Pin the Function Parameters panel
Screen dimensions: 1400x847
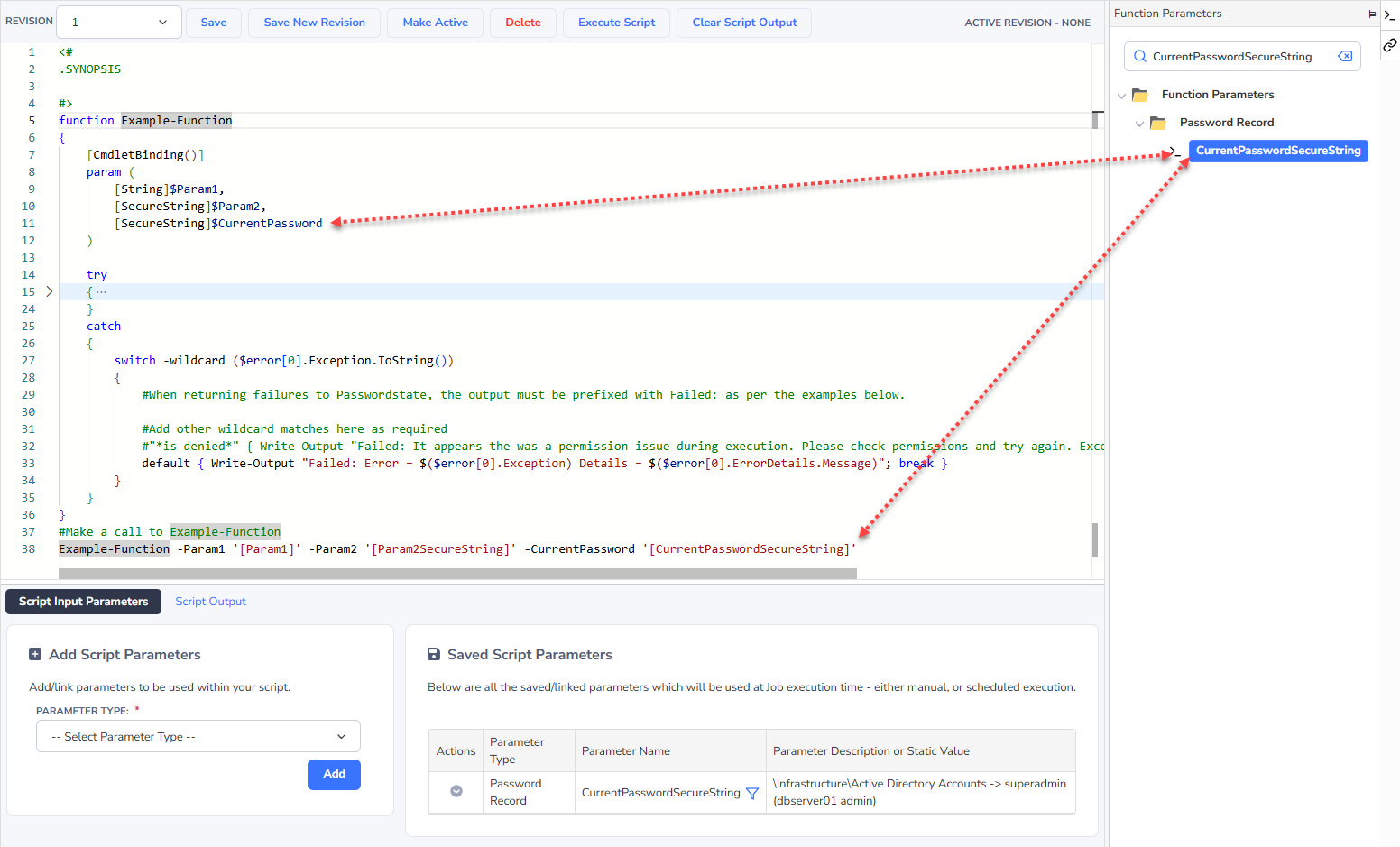click(x=1370, y=14)
